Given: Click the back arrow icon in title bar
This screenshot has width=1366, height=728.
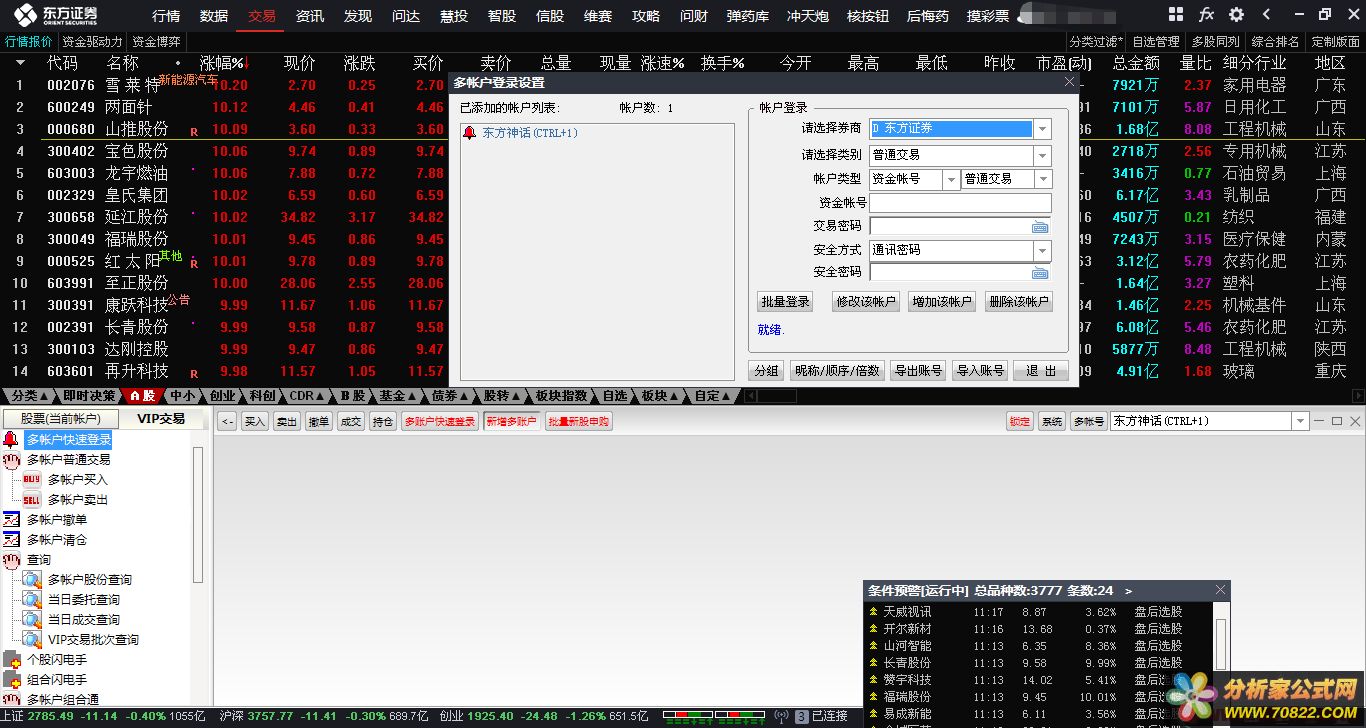Looking at the screenshot, I should point(1267,15).
